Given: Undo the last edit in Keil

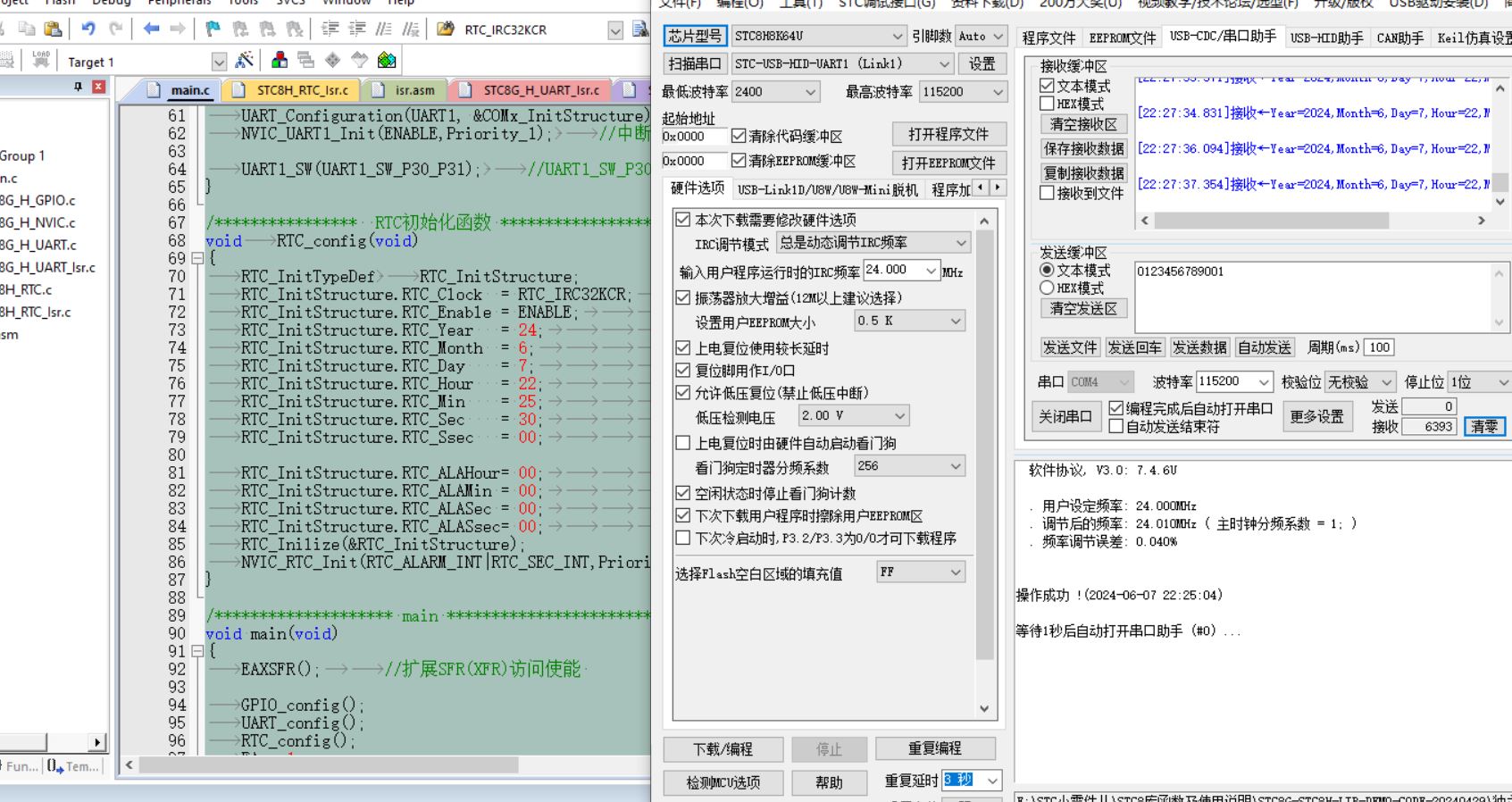Looking at the screenshot, I should click(88, 29).
